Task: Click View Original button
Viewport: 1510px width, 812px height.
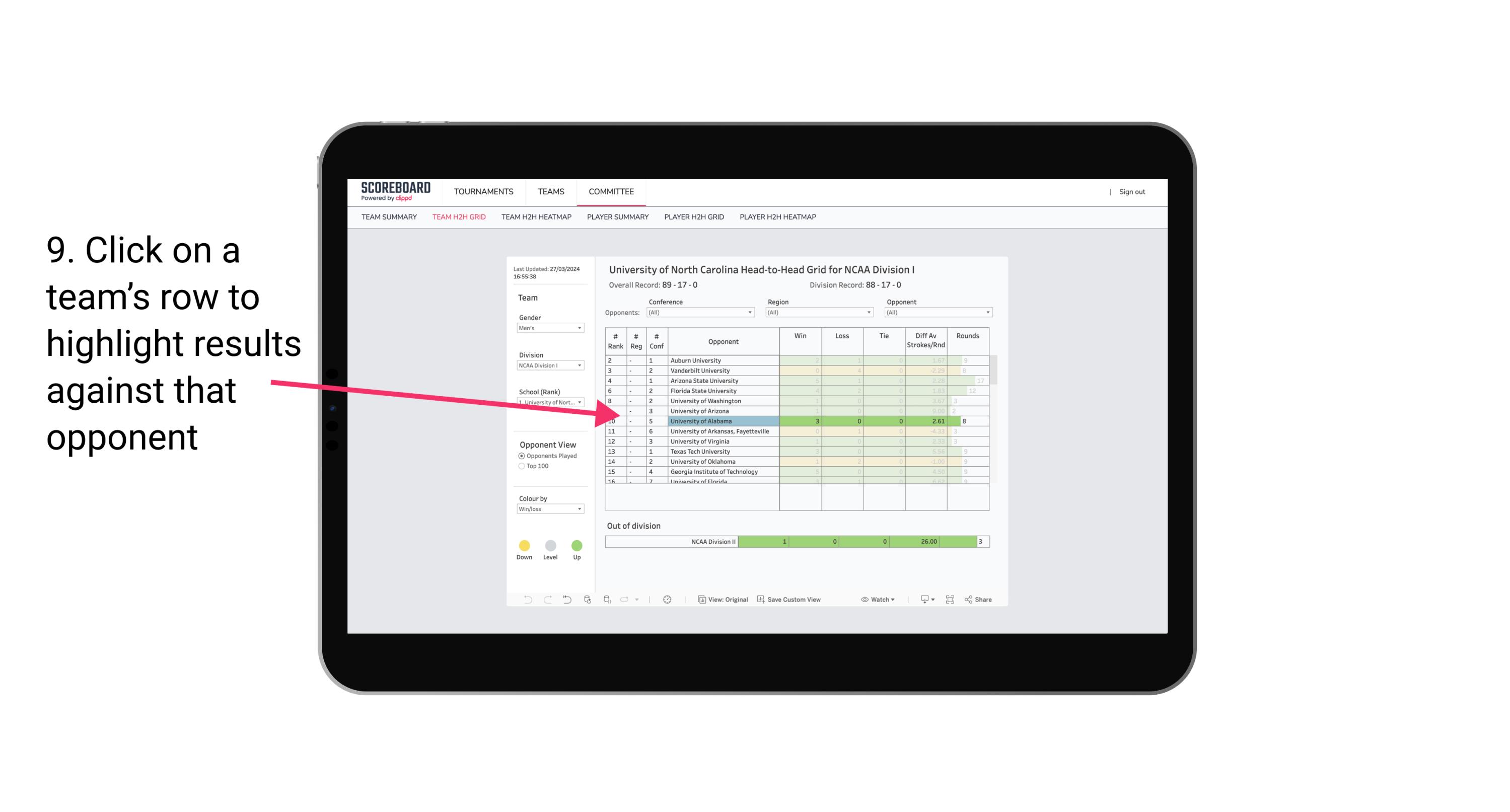Action: 723,599
